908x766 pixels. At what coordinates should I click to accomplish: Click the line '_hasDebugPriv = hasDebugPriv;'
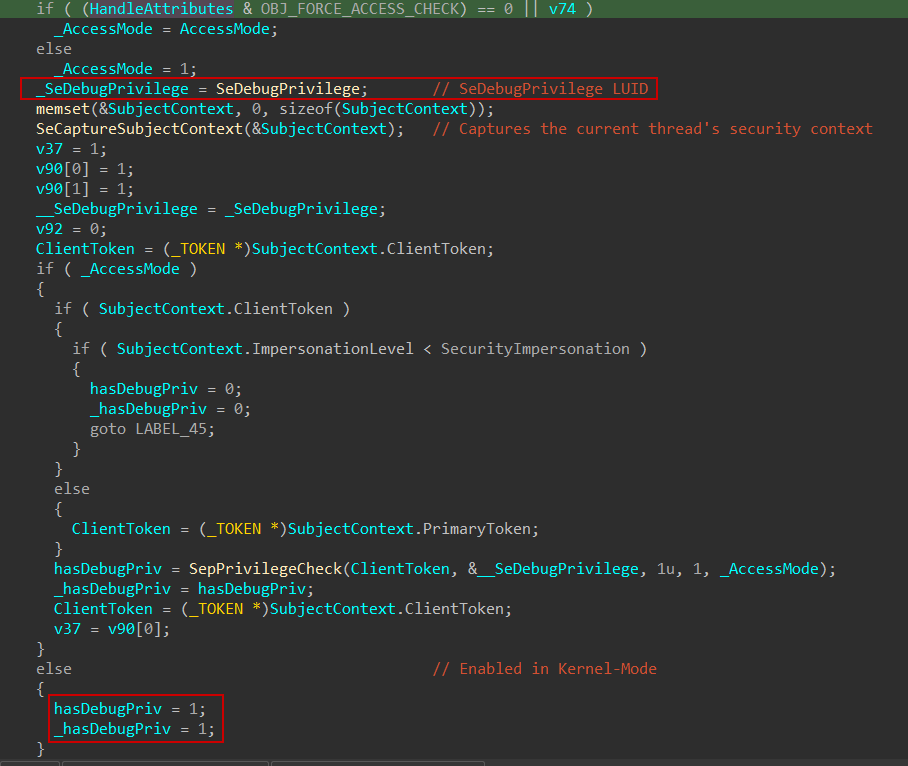[x=184, y=589]
